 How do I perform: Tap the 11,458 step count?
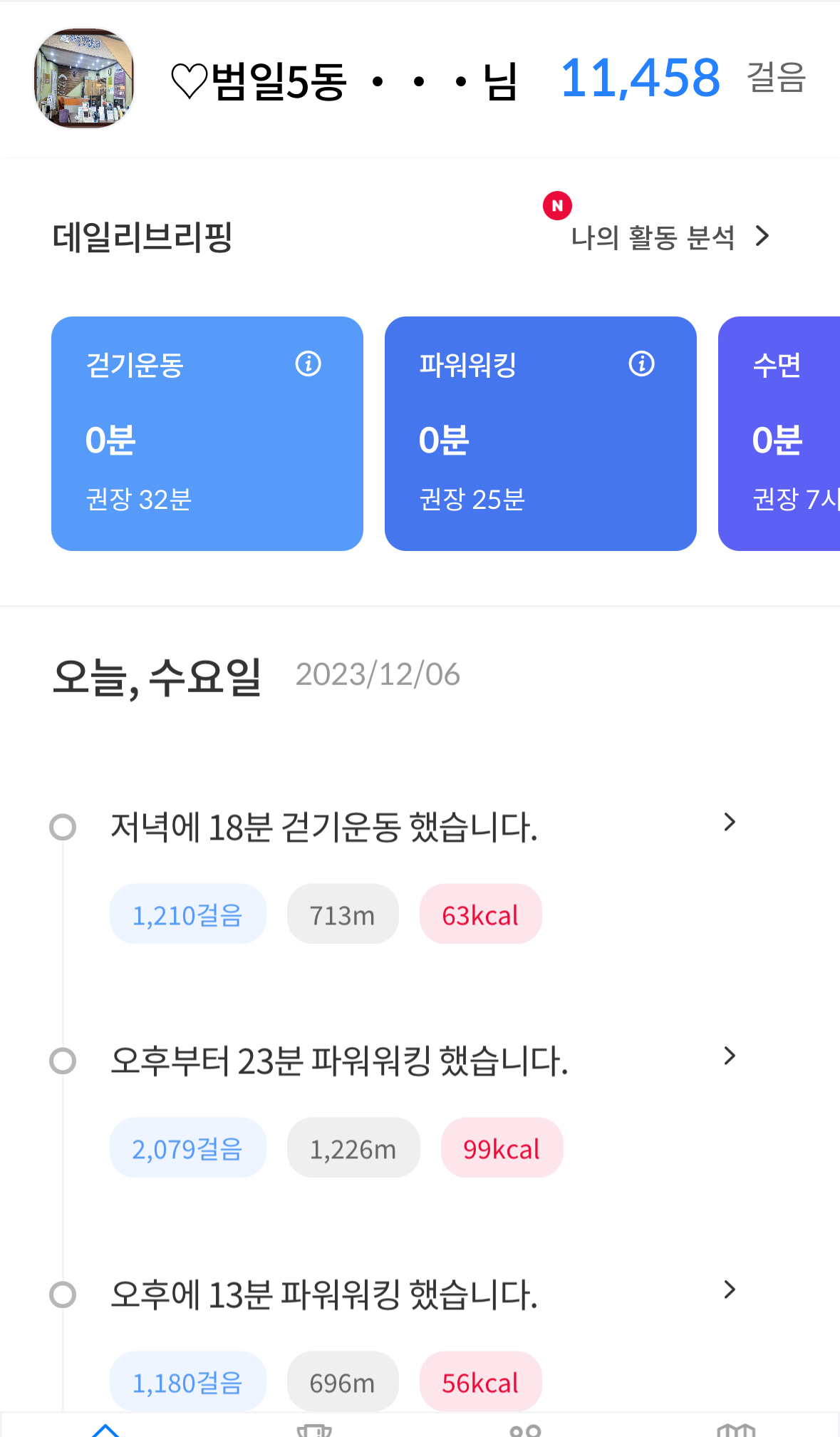(640, 78)
